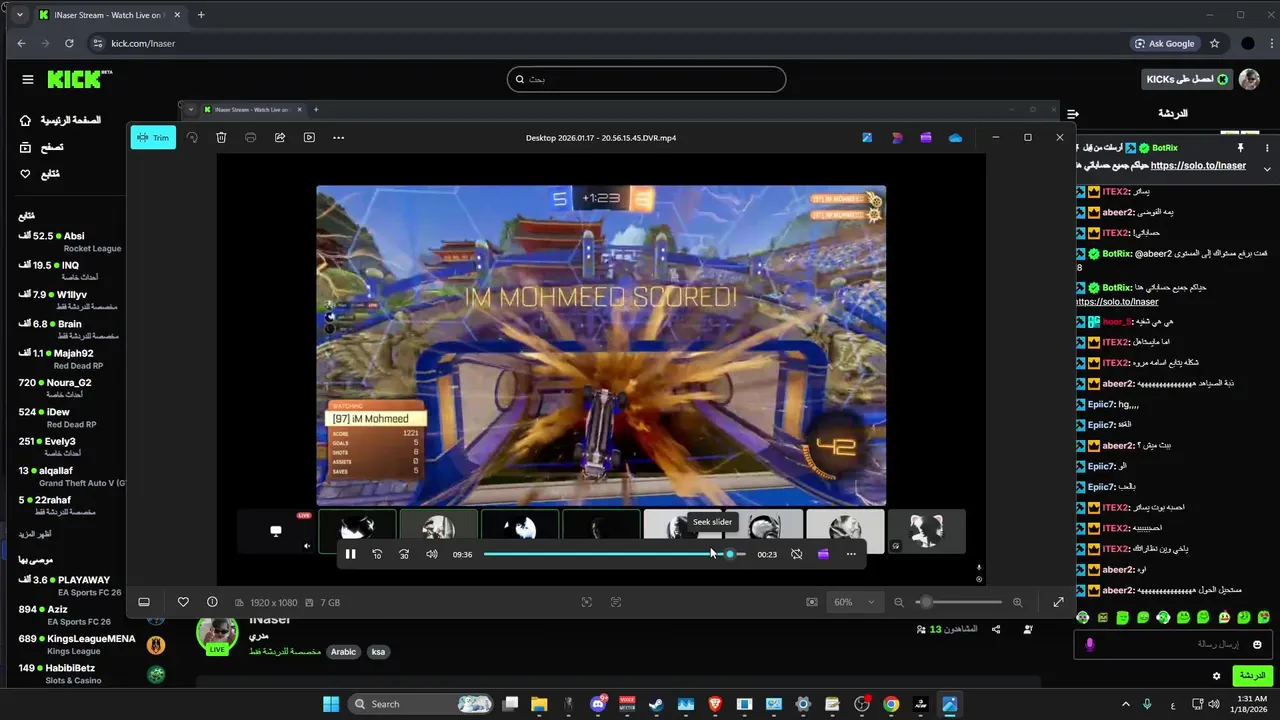The height and width of the screenshot is (720, 1280).
Task: Click the Photos zoom level slider
Action: pos(959,602)
